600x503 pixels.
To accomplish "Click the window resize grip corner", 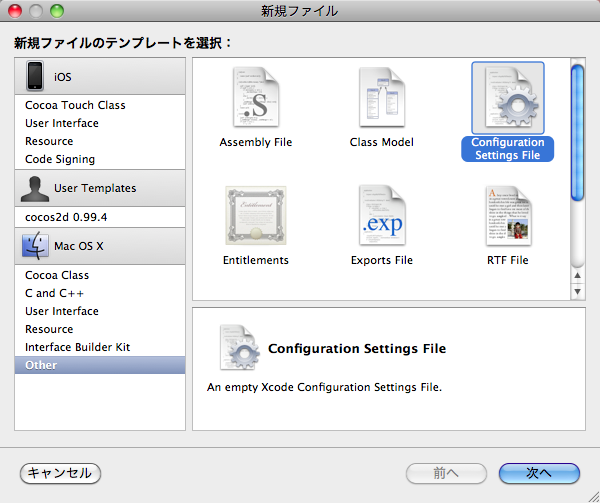I will point(593,496).
